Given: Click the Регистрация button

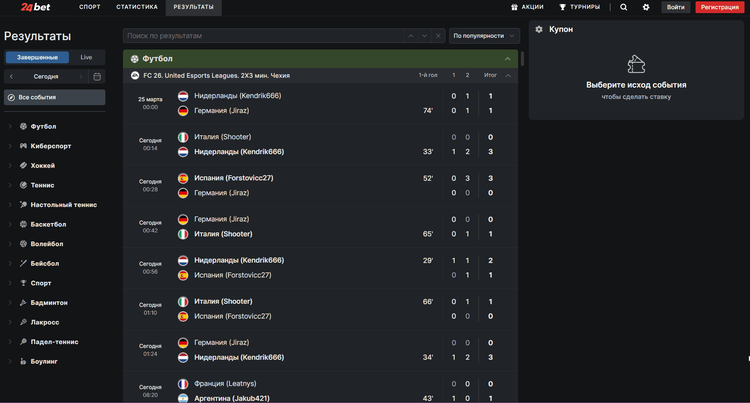Looking at the screenshot, I should coord(720,7).
